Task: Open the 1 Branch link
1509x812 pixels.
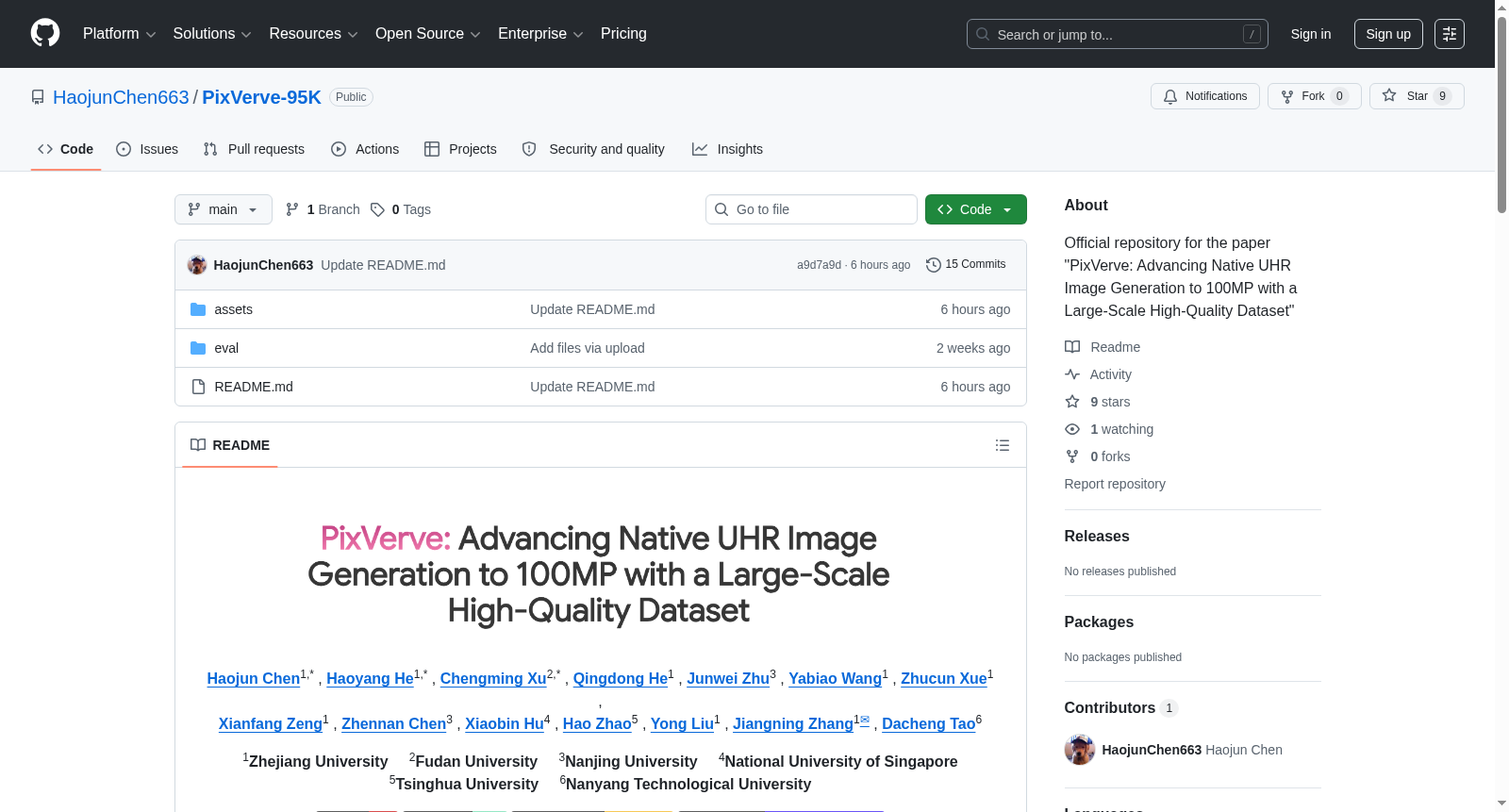Action: pos(323,209)
